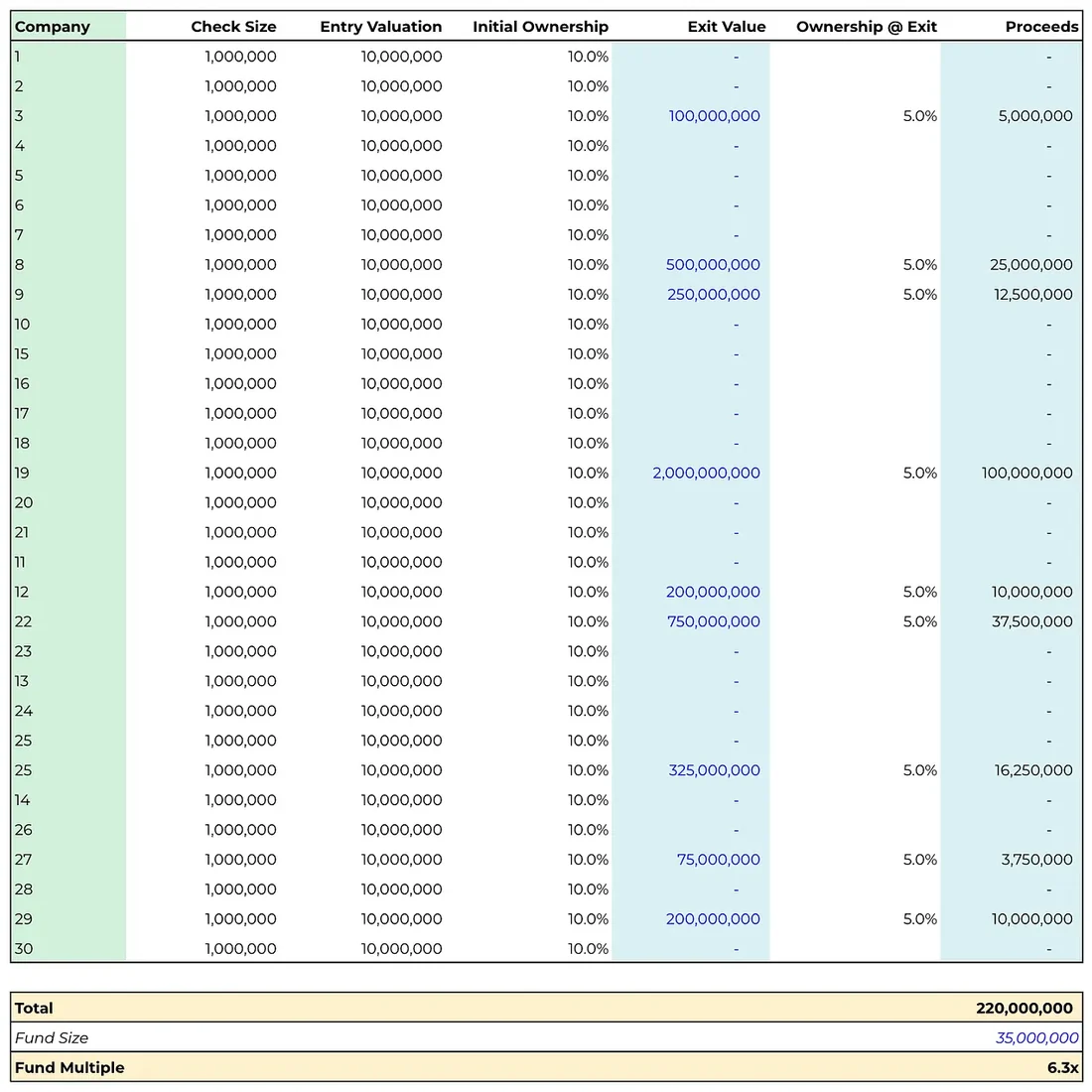Click the 325,000,000 exit value cell
The width and height of the screenshot is (1092, 1092).
pyautogui.click(x=714, y=770)
